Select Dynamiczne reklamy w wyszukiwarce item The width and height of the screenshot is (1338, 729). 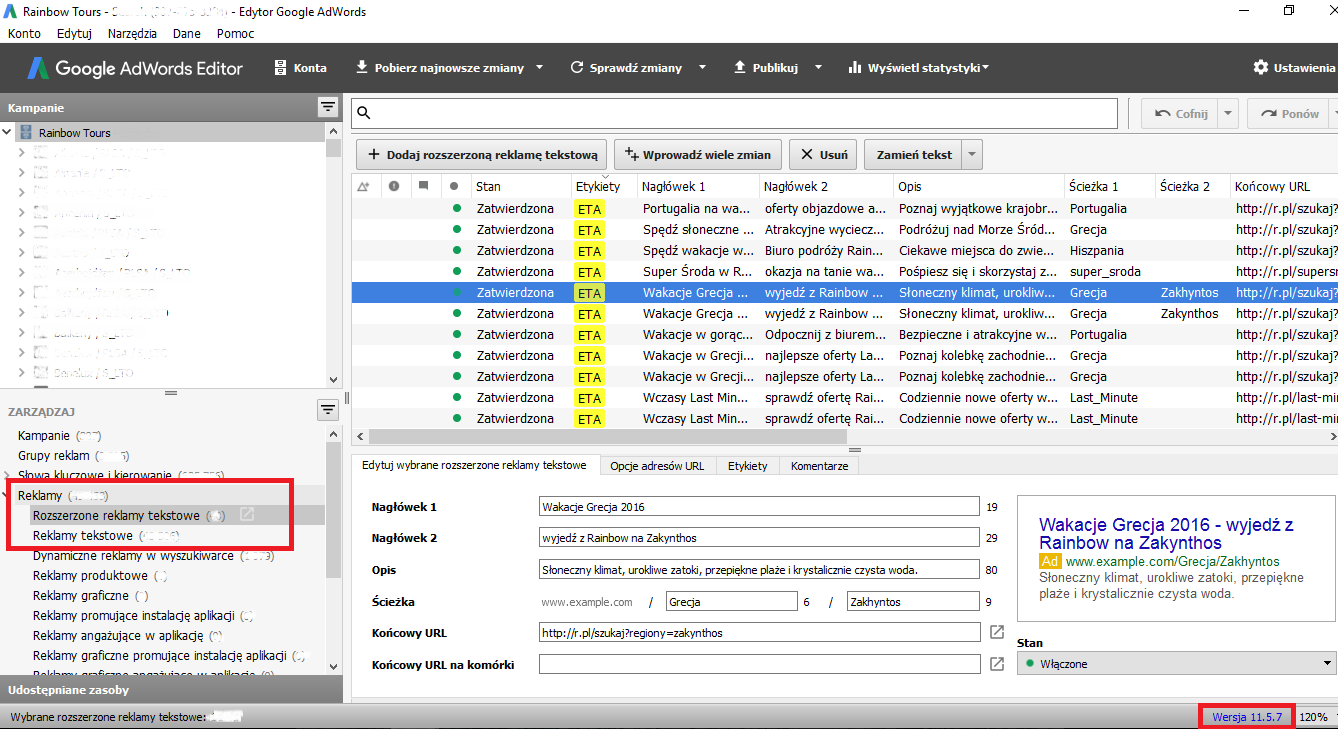pos(133,556)
